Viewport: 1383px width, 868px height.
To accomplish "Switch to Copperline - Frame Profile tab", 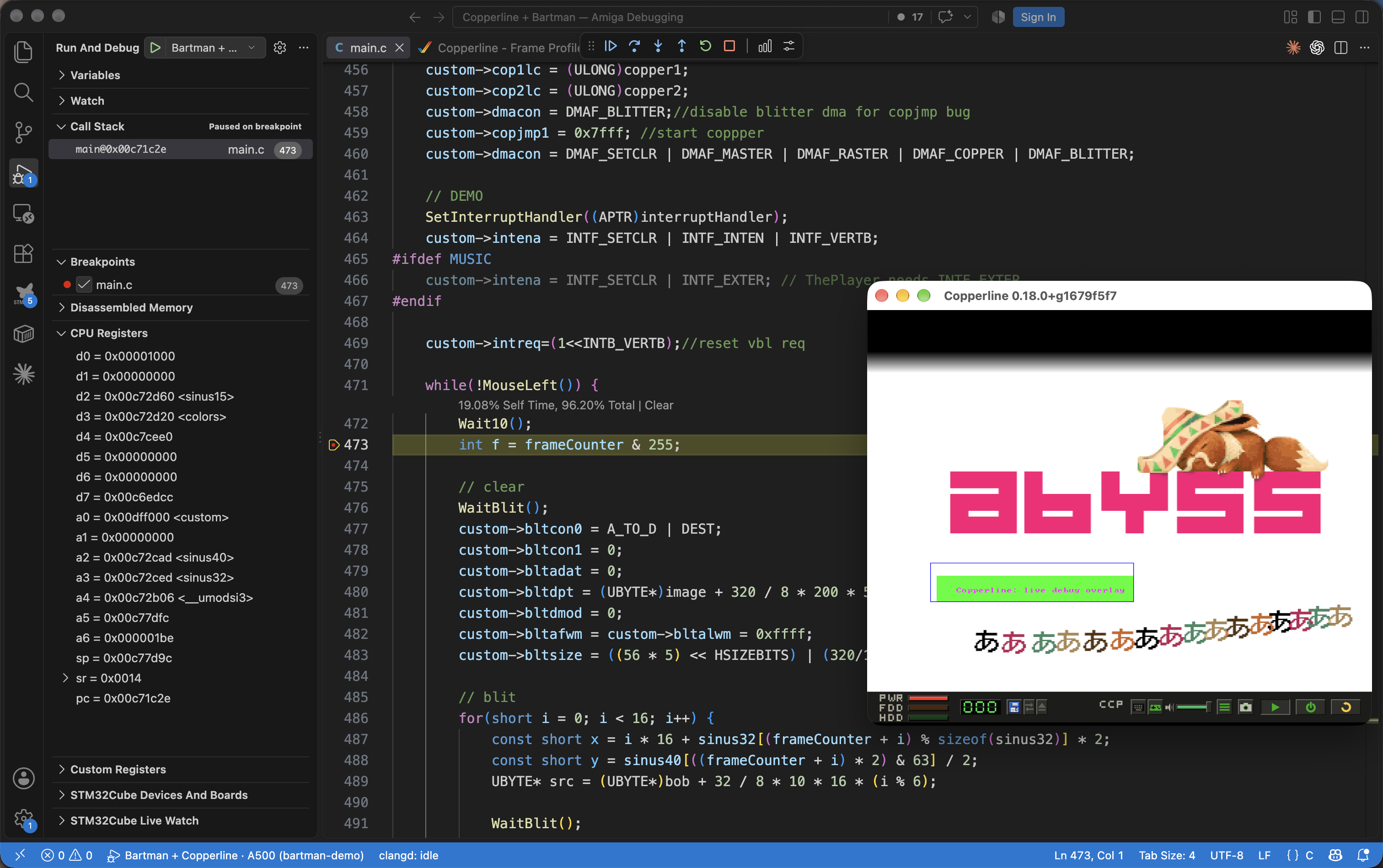I will (x=499, y=48).
